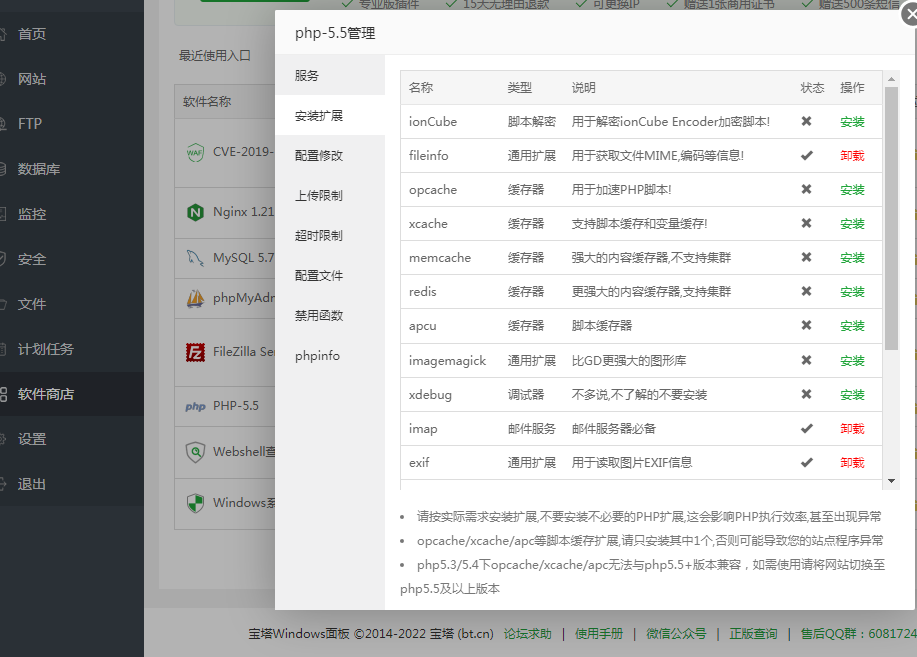Click the WAF icon beside CVE-2019
The height and width of the screenshot is (657, 917).
[x=195, y=153]
